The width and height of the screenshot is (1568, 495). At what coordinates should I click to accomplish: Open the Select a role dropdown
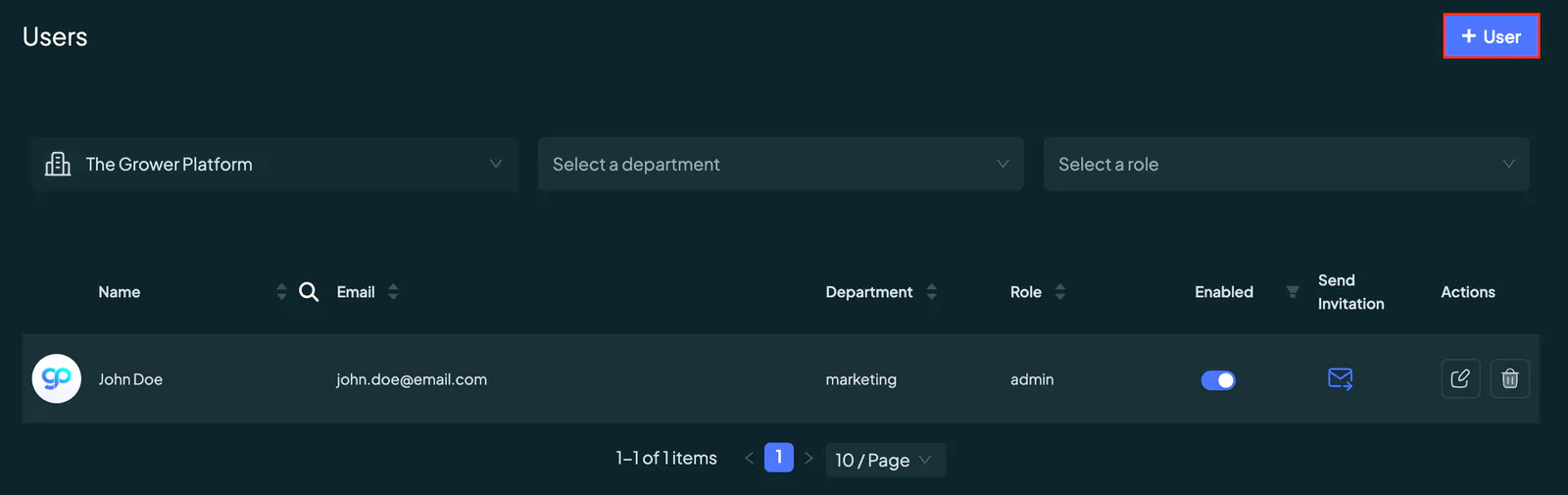pos(1286,165)
